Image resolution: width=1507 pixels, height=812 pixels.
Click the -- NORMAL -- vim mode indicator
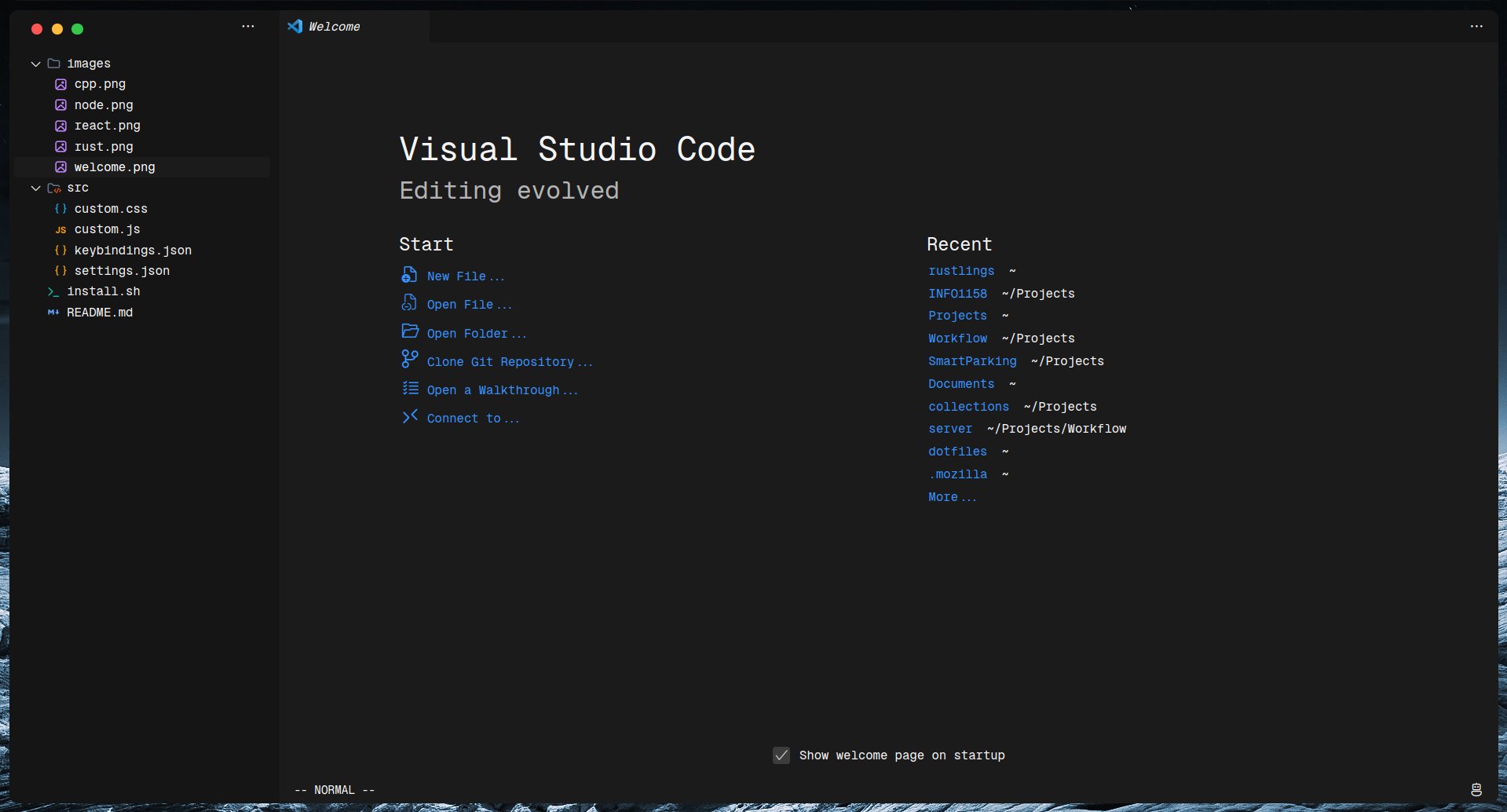pyautogui.click(x=335, y=790)
